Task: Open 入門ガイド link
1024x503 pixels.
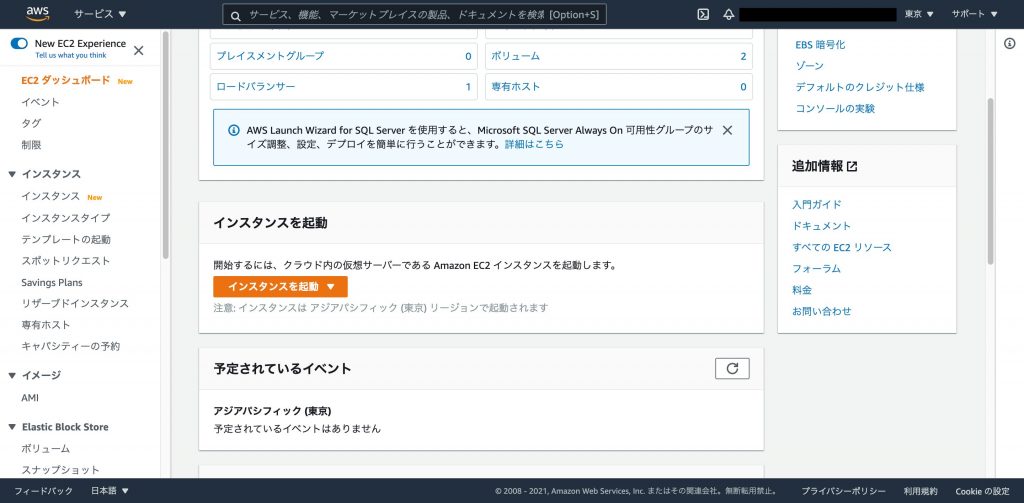Action: (x=817, y=204)
